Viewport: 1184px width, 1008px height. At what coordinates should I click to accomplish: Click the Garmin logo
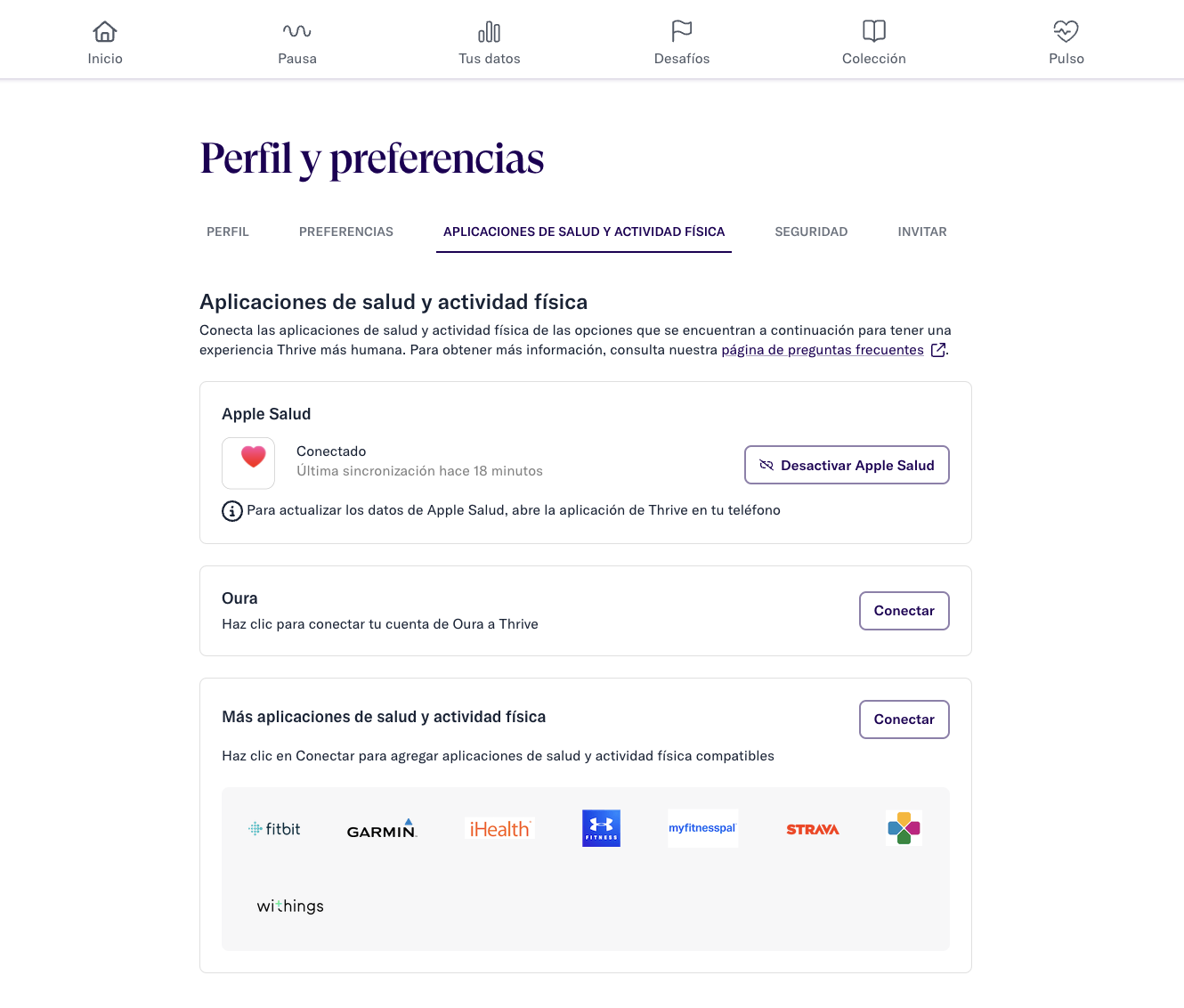click(x=382, y=829)
